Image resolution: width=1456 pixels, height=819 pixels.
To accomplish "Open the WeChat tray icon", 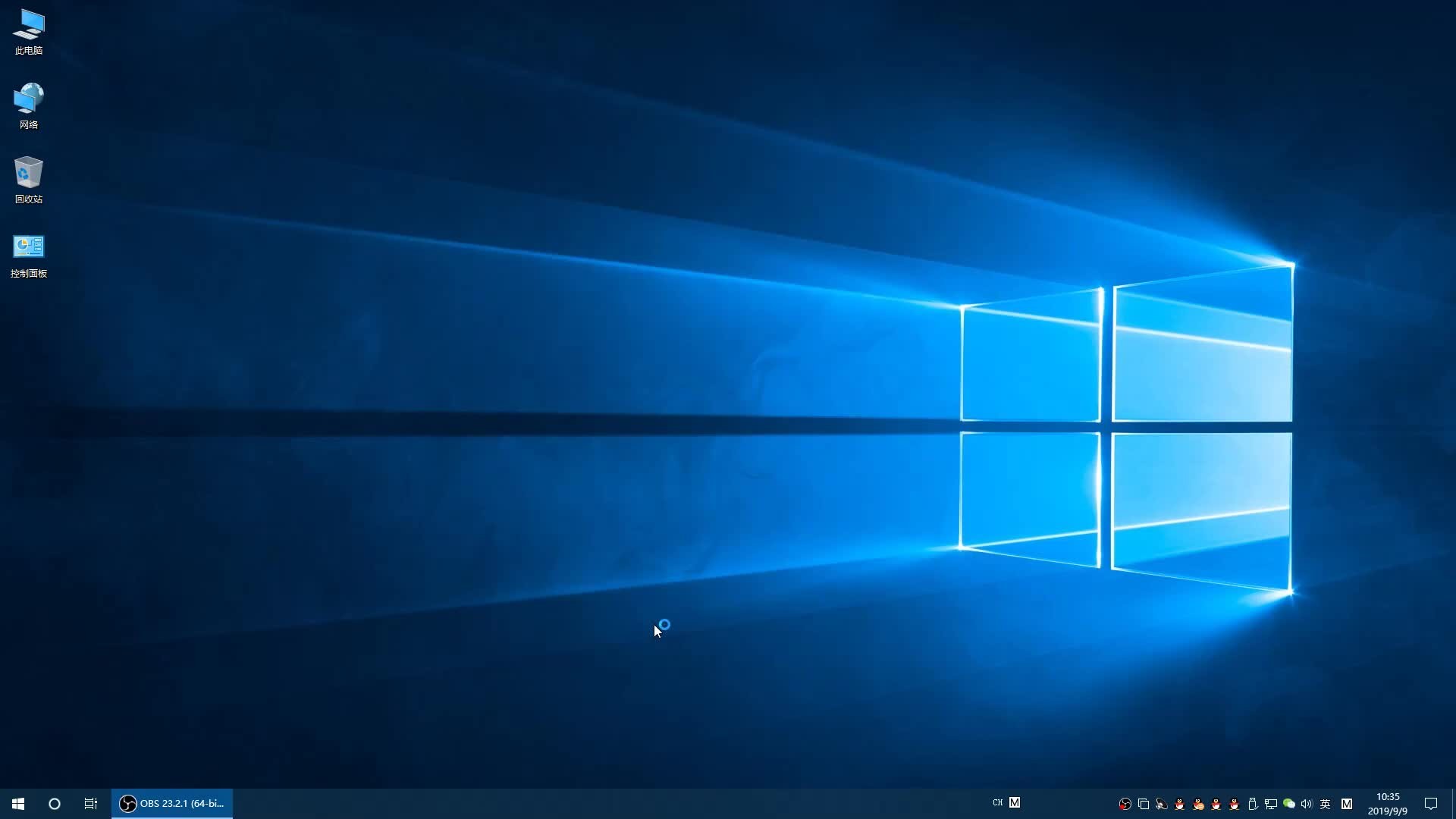I will click(1289, 804).
